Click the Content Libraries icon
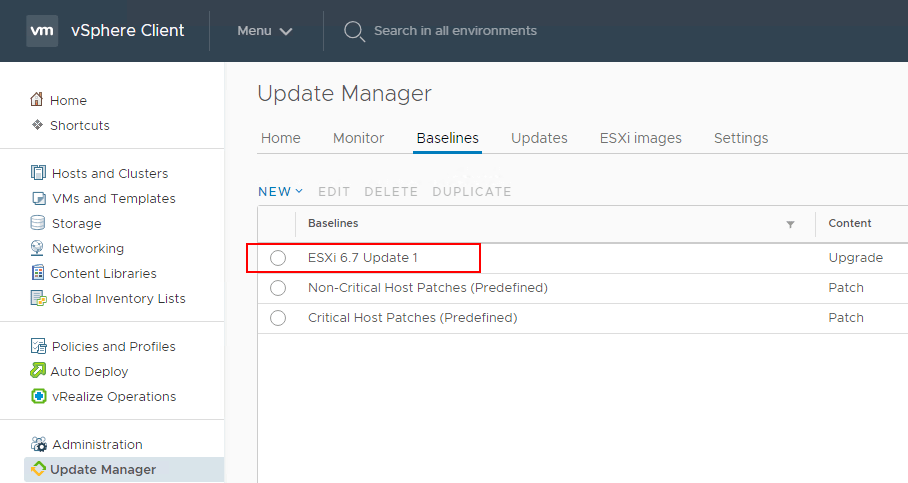Viewport: 908px width, 483px height. [38, 273]
